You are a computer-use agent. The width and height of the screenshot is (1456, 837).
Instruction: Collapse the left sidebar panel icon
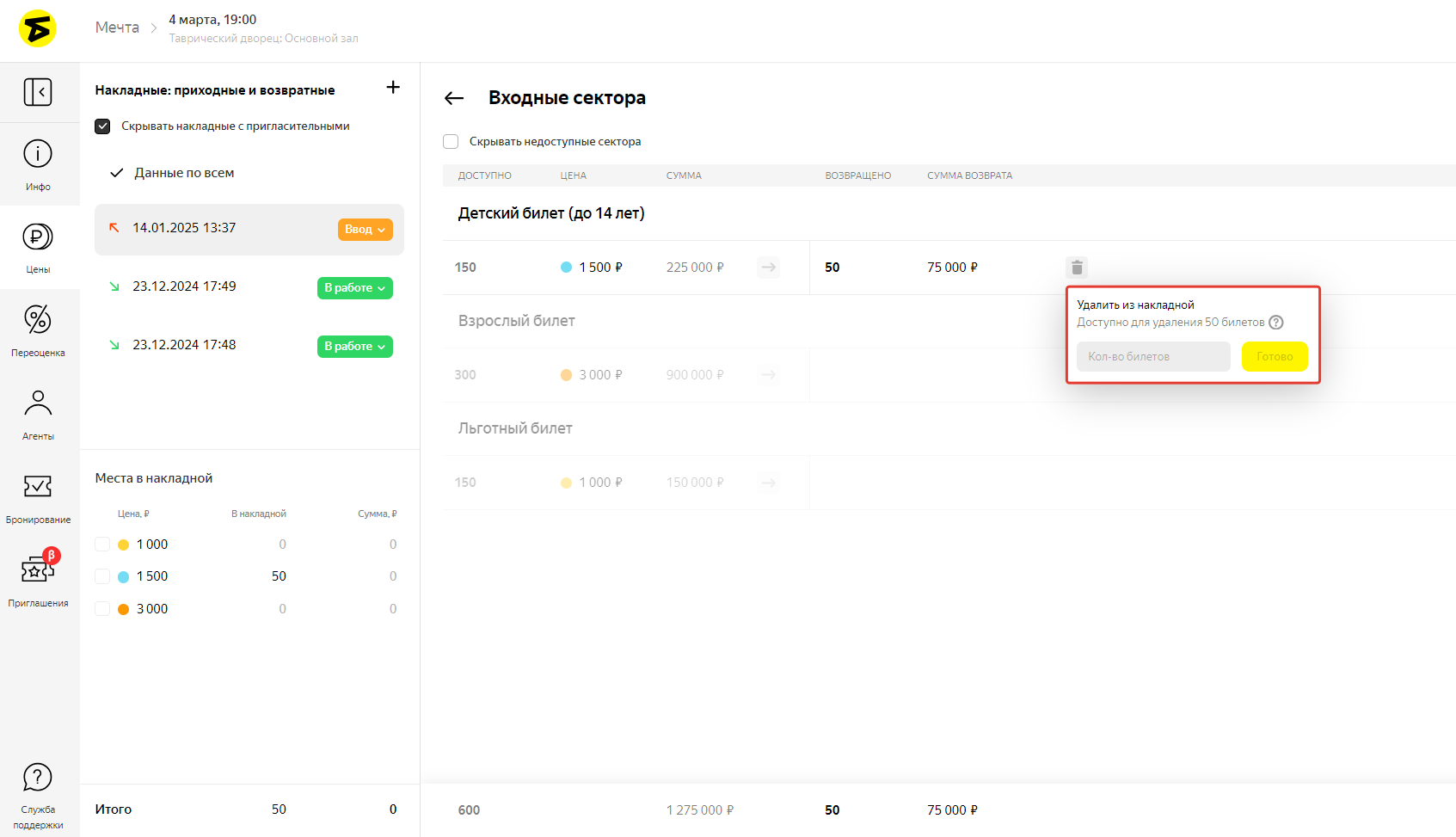(x=38, y=92)
